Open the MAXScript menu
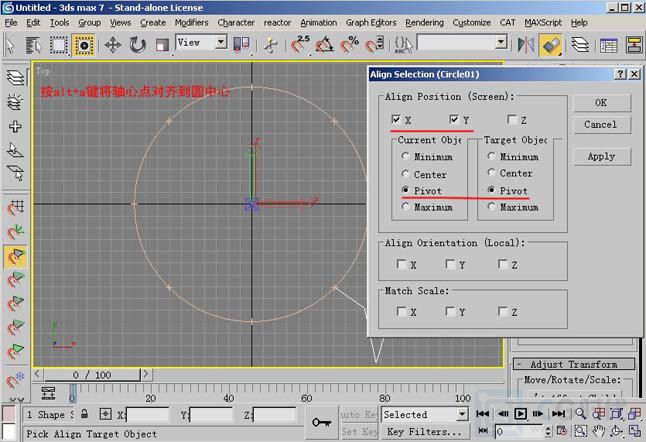646x442 pixels. pos(543,23)
